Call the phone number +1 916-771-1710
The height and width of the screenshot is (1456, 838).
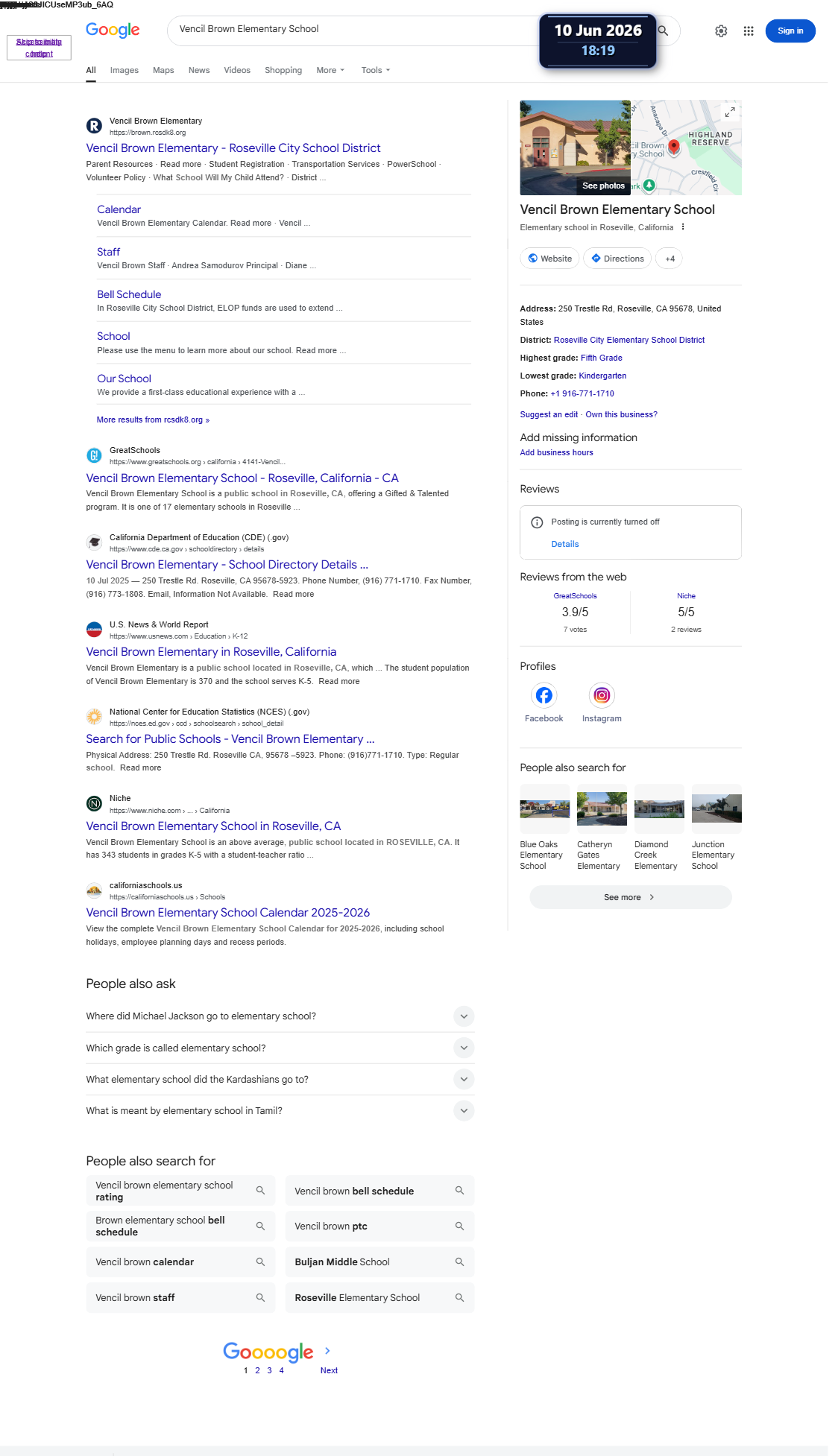[x=582, y=393]
